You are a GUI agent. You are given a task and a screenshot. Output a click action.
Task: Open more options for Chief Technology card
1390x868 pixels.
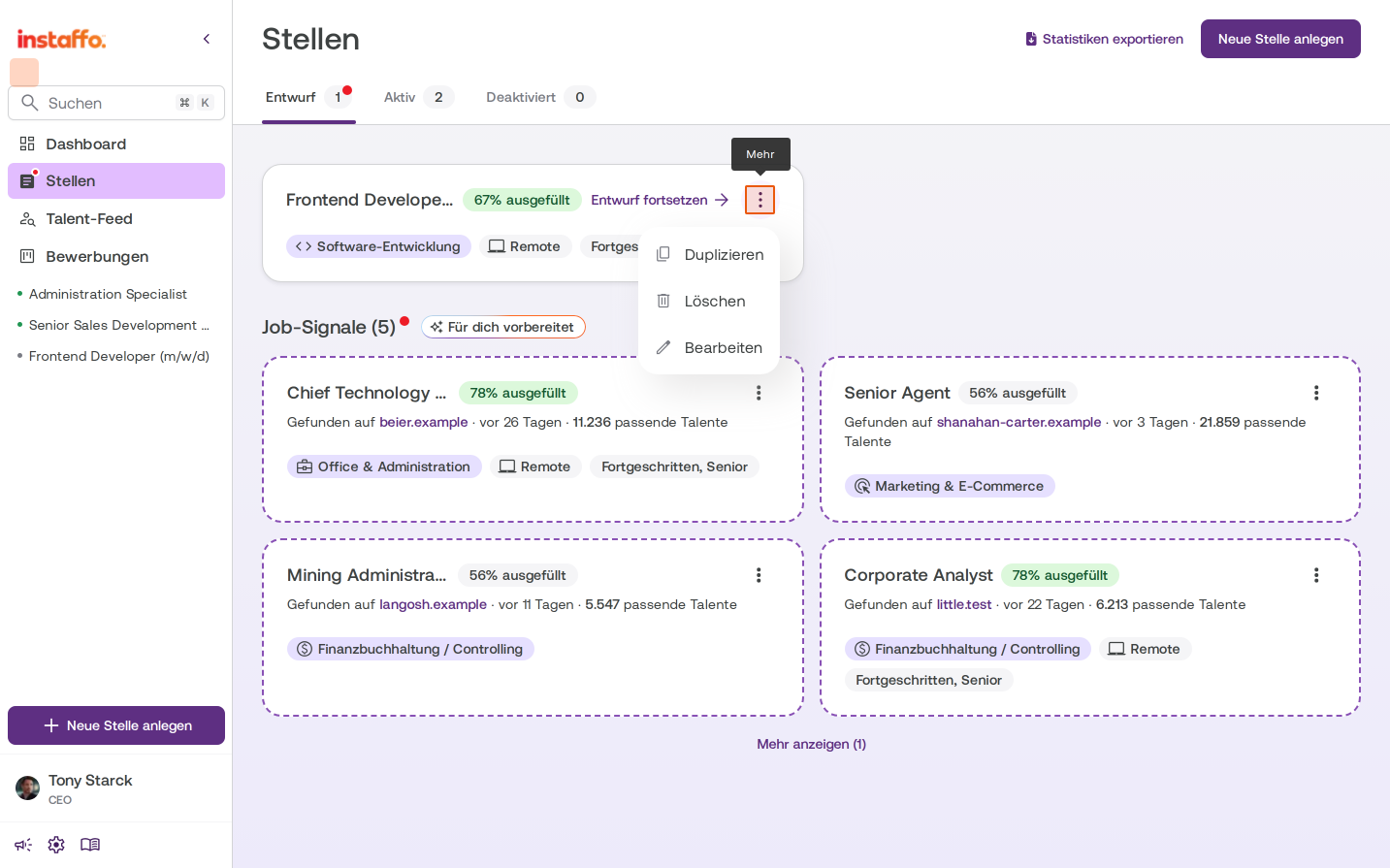tap(759, 393)
